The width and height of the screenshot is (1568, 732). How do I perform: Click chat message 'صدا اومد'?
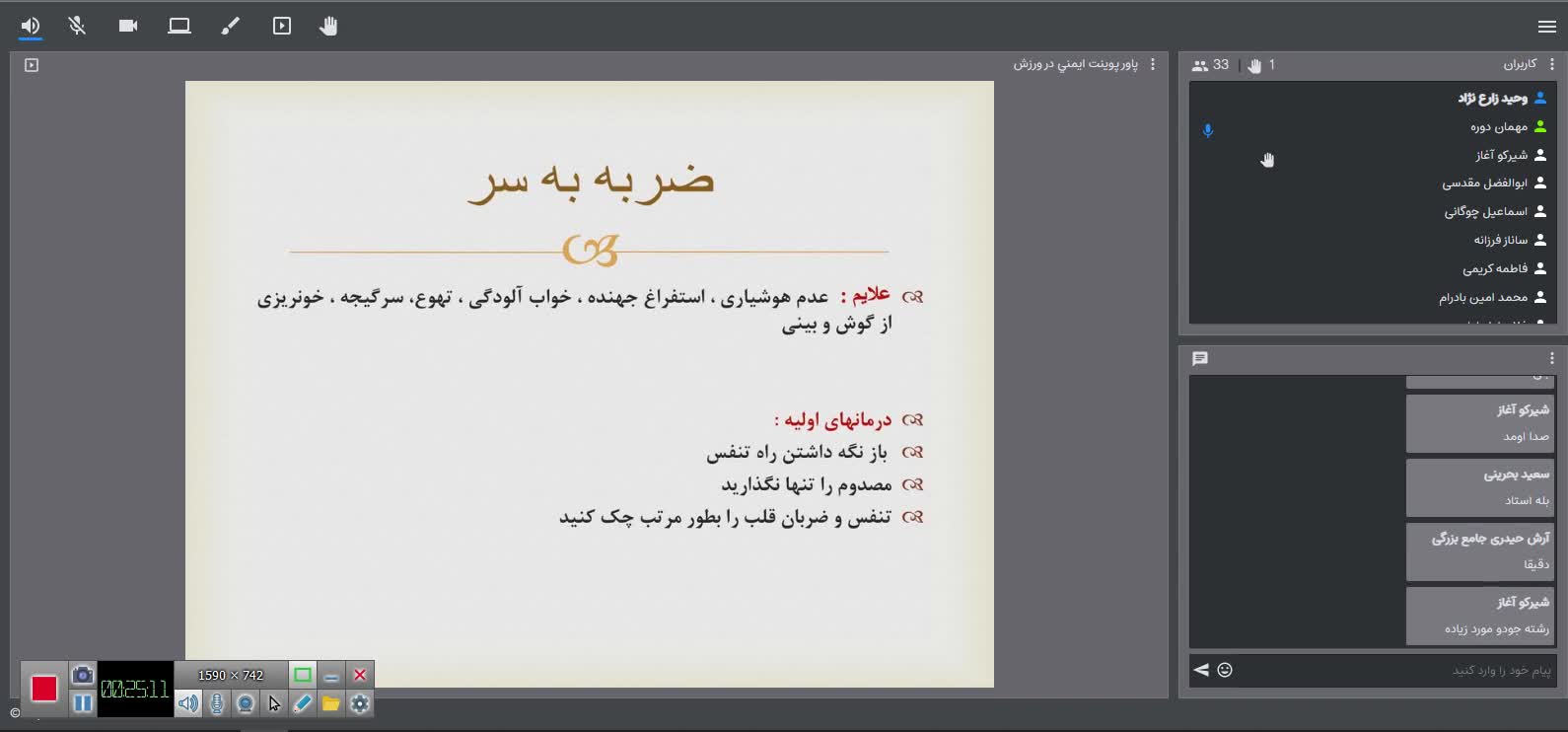pos(1526,436)
